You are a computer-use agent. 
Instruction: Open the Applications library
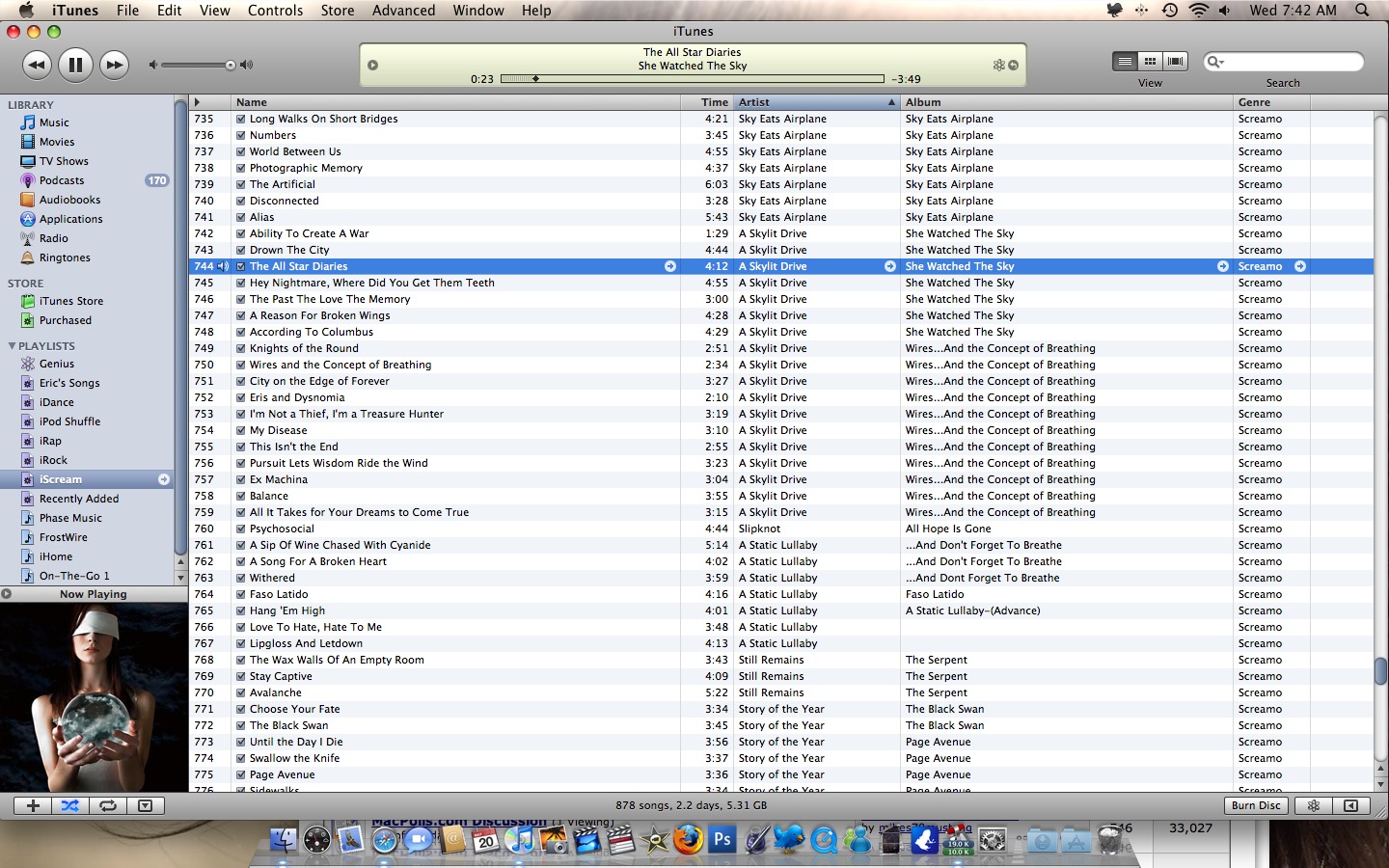point(70,219)
